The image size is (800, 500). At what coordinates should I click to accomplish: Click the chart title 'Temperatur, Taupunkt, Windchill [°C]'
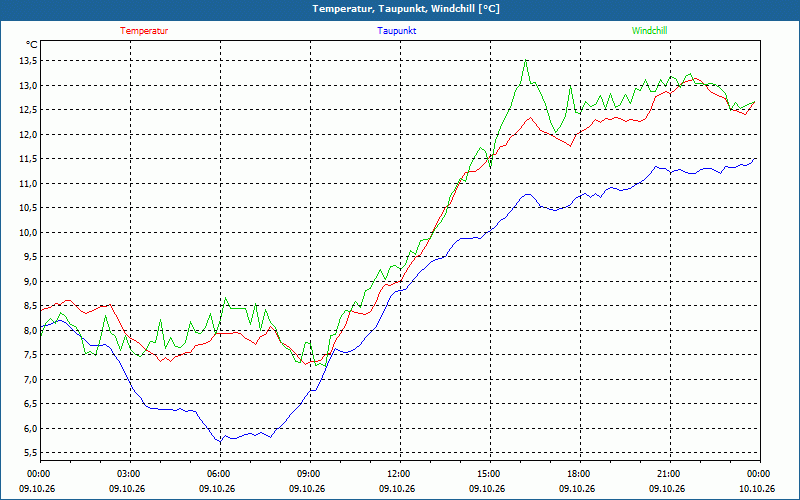(x=406, y=9)
